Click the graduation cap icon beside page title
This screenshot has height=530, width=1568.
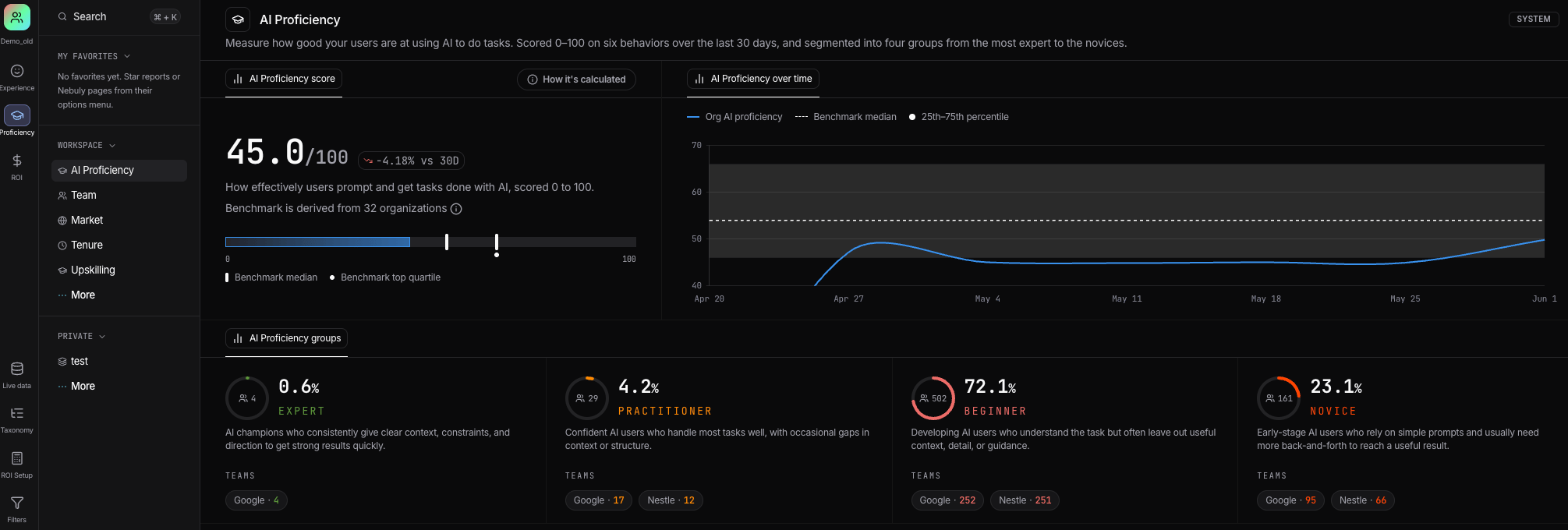pyautogui.click(x=238, y=19)
